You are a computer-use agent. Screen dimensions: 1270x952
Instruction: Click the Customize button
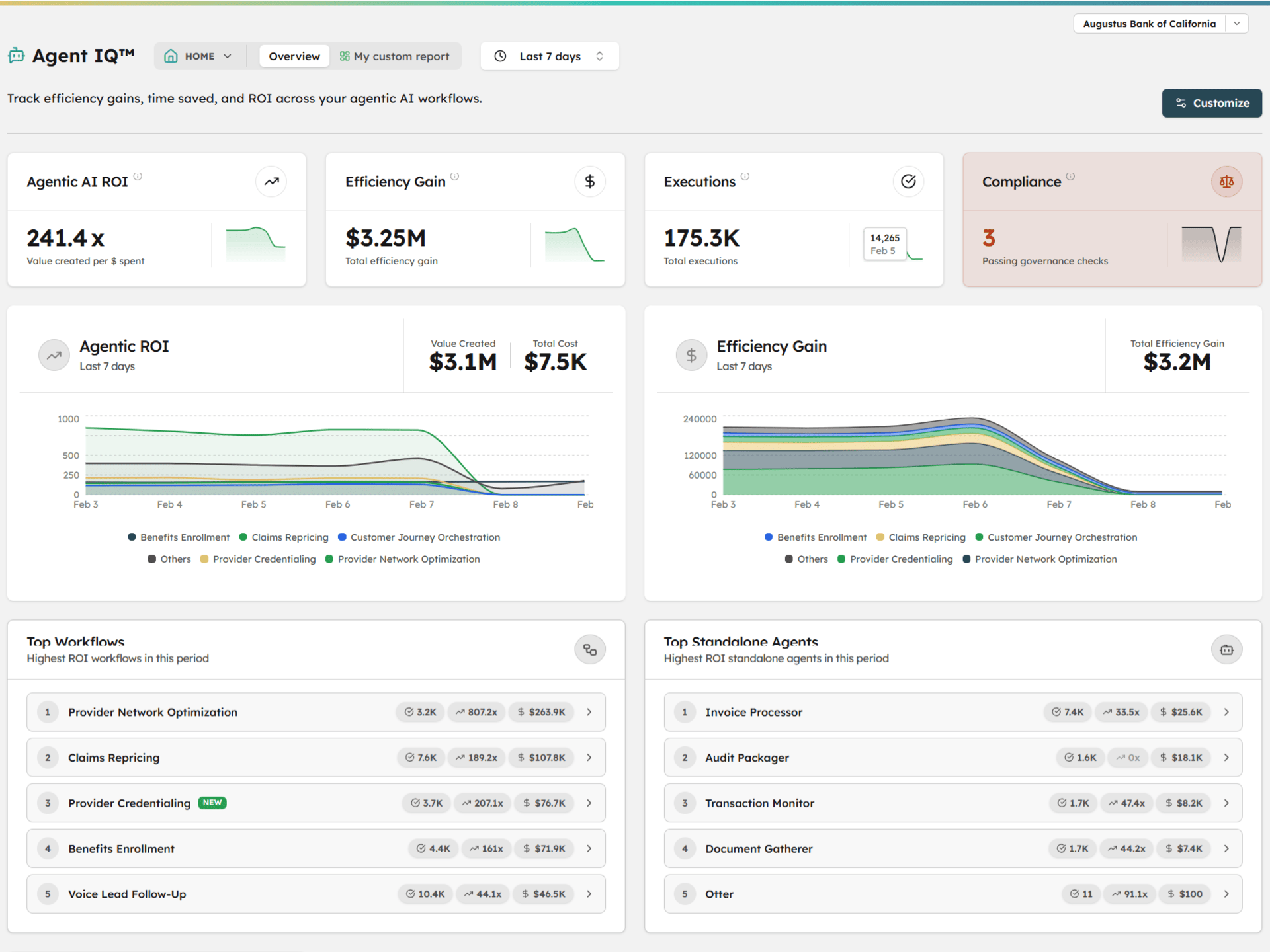[x=1211, y=103]
